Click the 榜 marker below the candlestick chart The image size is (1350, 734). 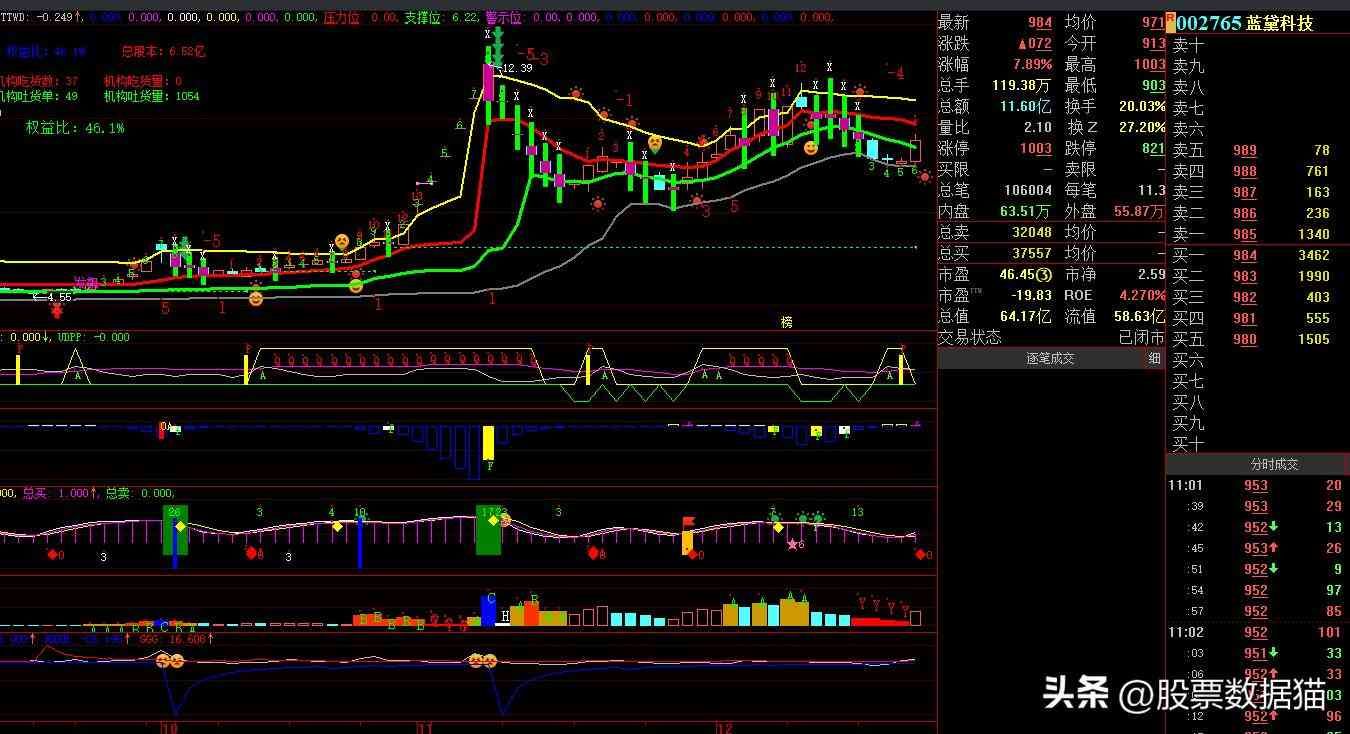(x=787, y=322)
